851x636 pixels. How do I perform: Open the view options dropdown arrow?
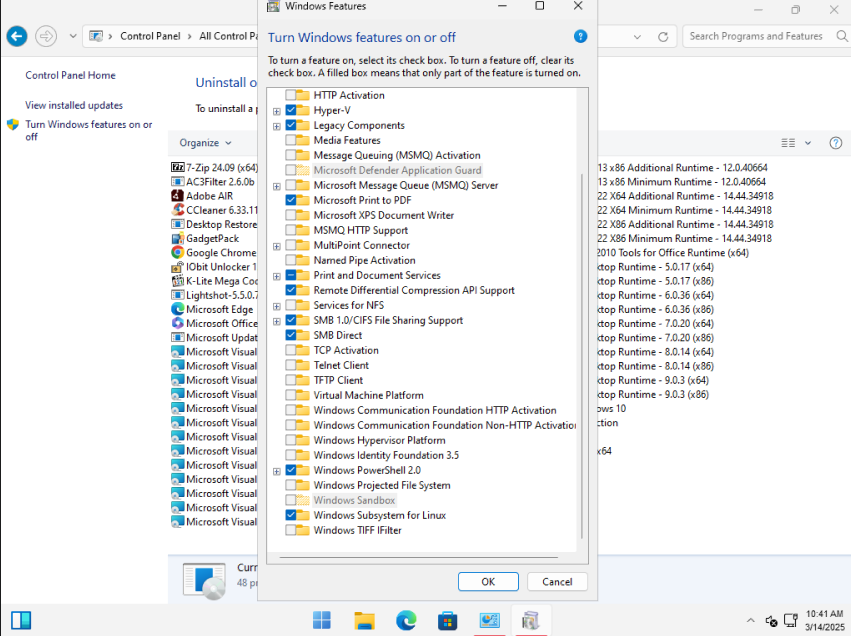[808, 143]
